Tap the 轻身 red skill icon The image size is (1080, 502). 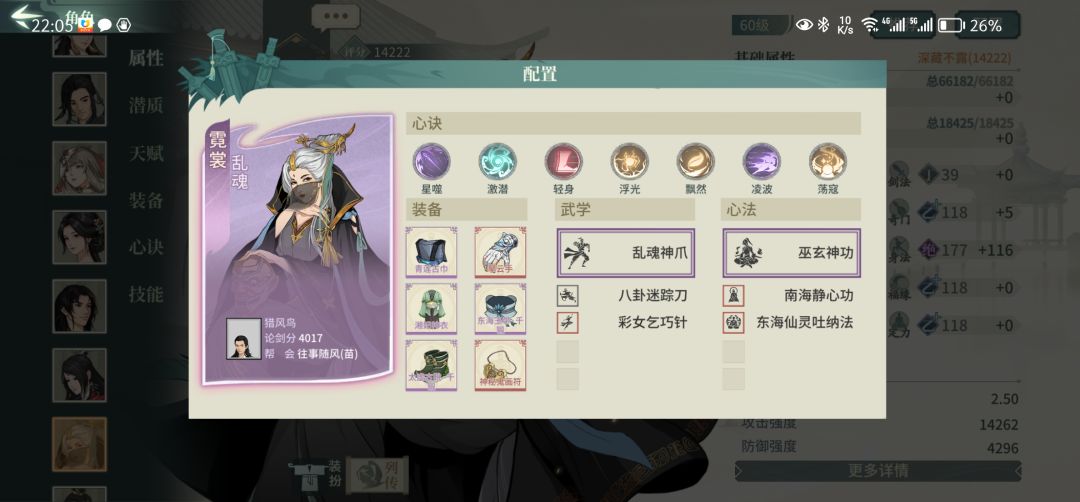(x=563, y=162)
